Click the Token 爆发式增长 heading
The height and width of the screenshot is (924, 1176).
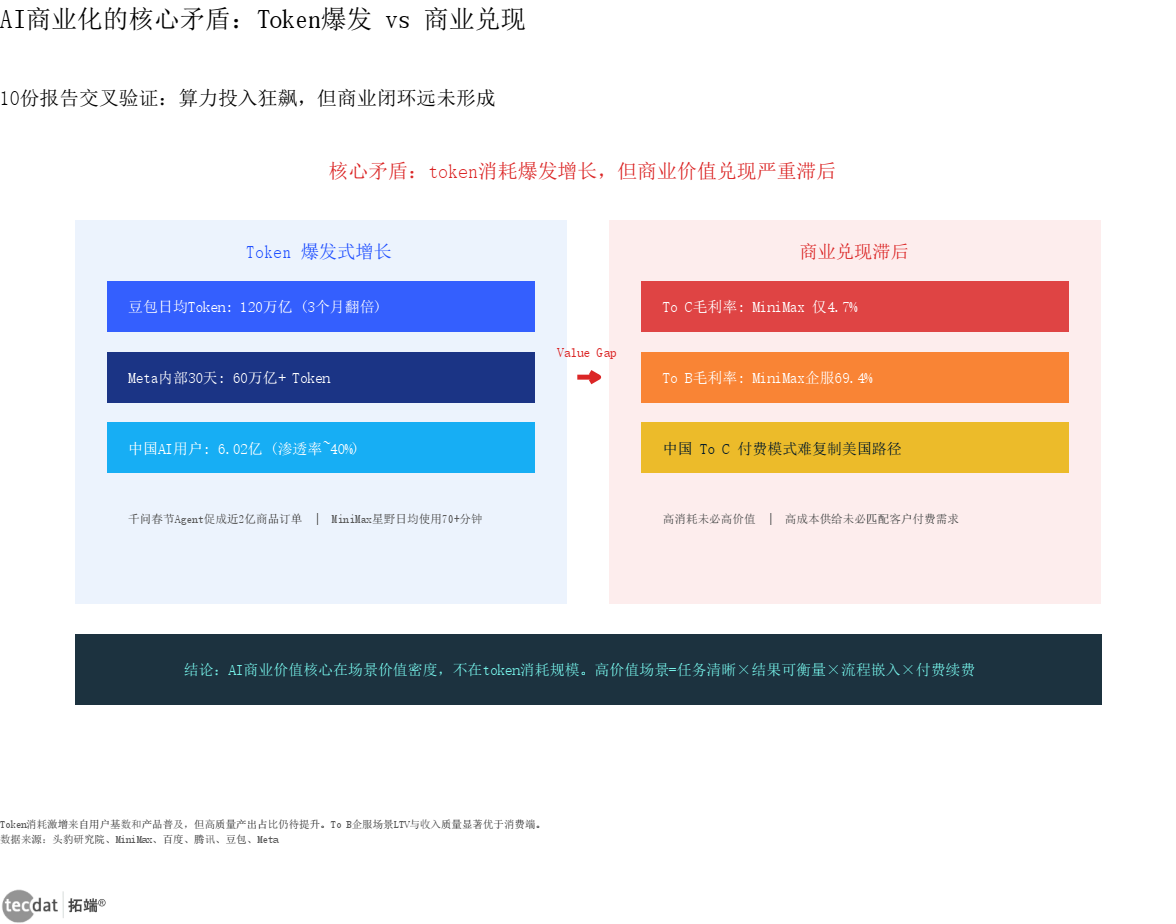coord(319,252)
